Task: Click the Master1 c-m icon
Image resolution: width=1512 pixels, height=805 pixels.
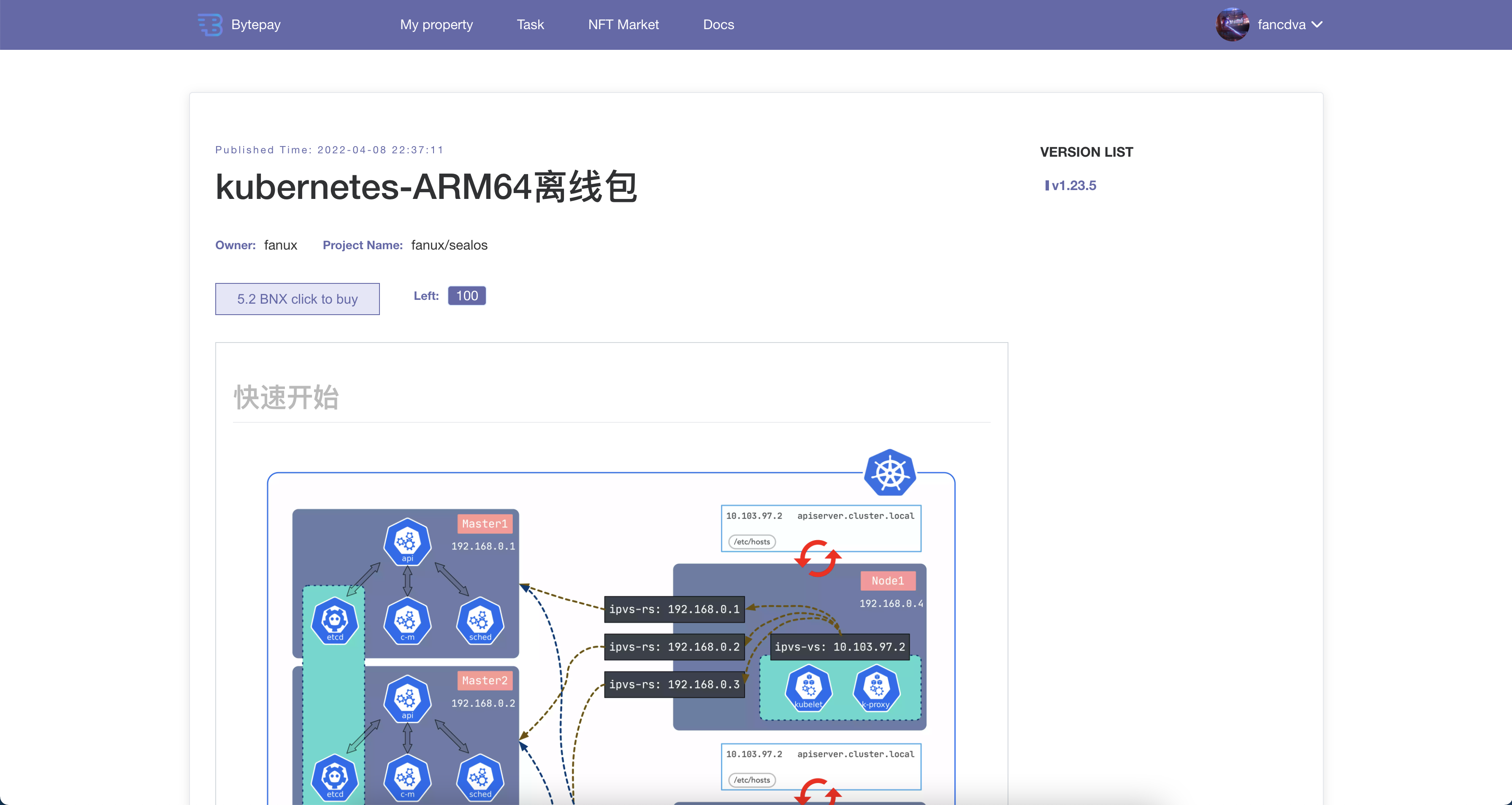Action: 407,620
